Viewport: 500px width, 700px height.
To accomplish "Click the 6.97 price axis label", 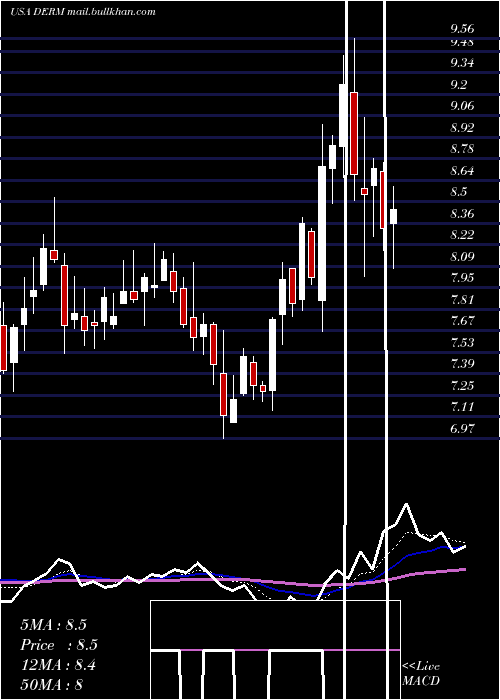I will [462, 429].
